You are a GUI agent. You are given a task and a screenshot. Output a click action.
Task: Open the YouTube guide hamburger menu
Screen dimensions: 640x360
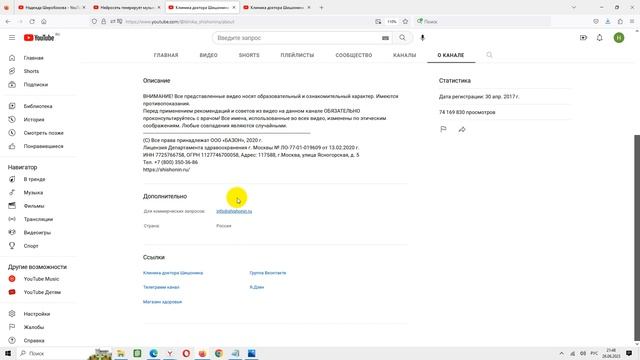pos(12,38)
